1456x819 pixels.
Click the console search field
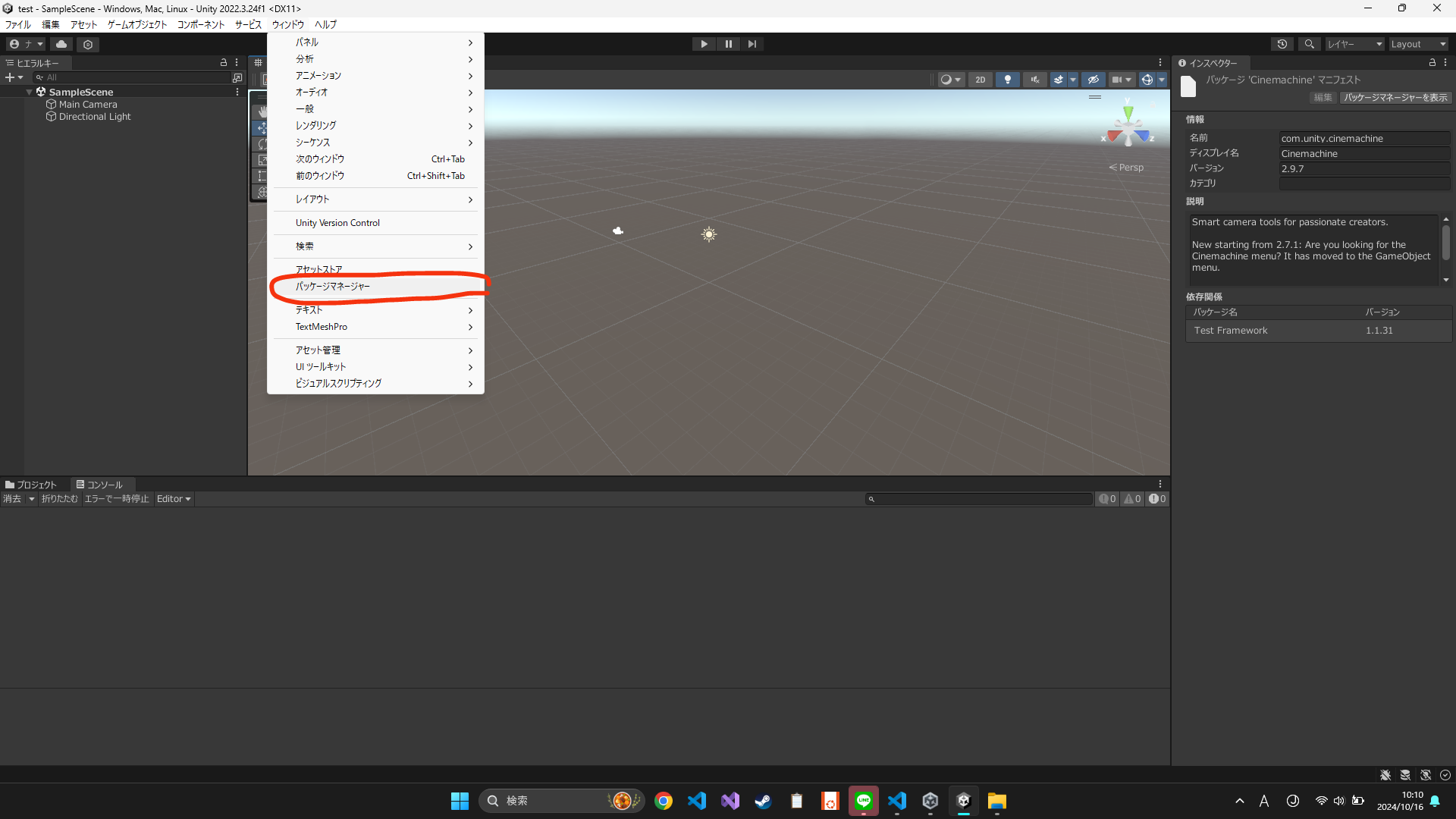click(x=982, y=499)
